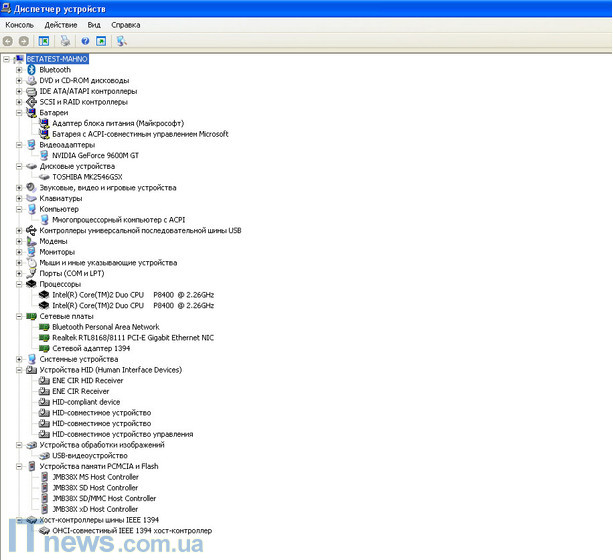Click the Forward arrow toolbar button
This screenshot has width=613, height=560.
pos(23,41)
